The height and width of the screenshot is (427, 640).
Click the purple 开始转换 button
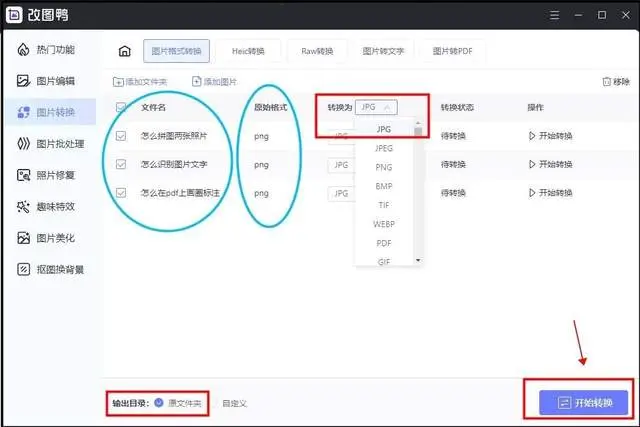pyautogui.click(x=582, y=402)
